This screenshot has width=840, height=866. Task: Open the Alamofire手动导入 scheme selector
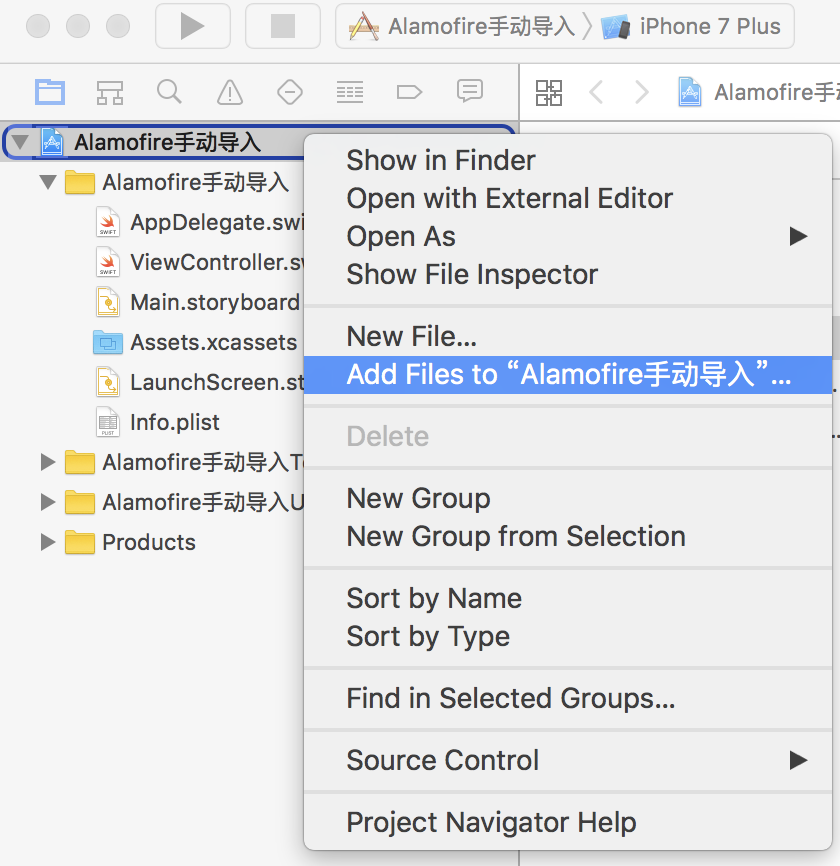coord(462,27)
